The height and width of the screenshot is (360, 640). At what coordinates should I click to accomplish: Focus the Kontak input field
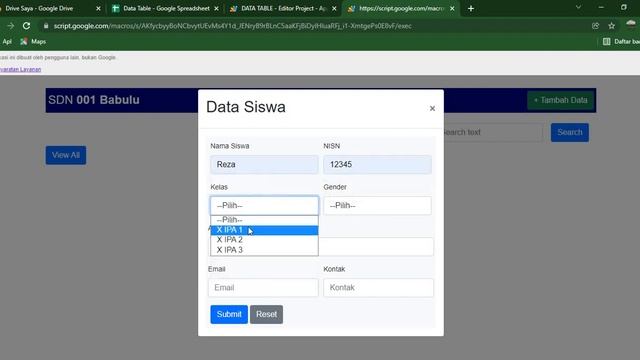(378, 288)
